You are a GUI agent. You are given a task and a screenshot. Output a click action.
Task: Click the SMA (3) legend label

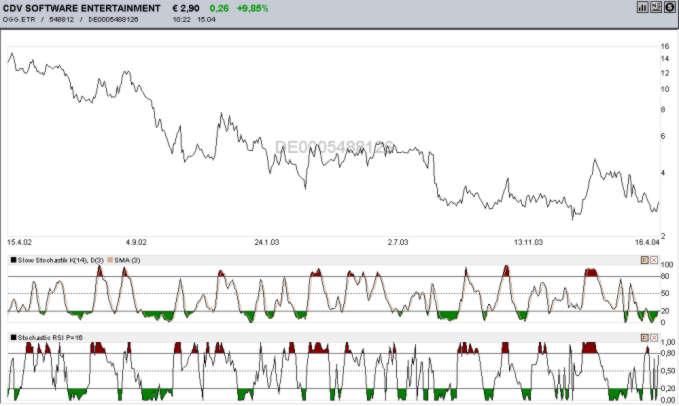tap(127, 260)
